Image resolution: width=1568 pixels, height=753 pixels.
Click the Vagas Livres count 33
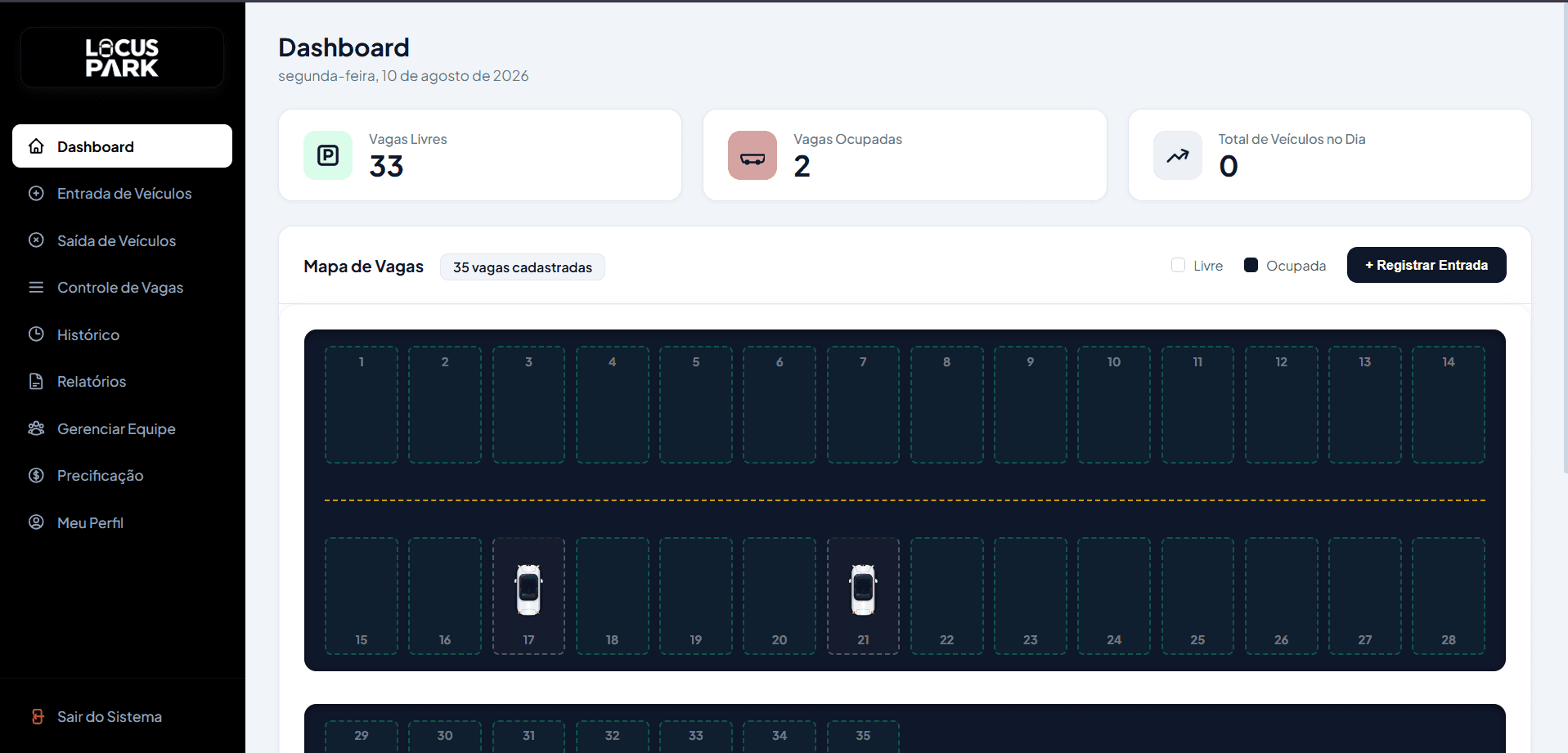coord(386,167)
